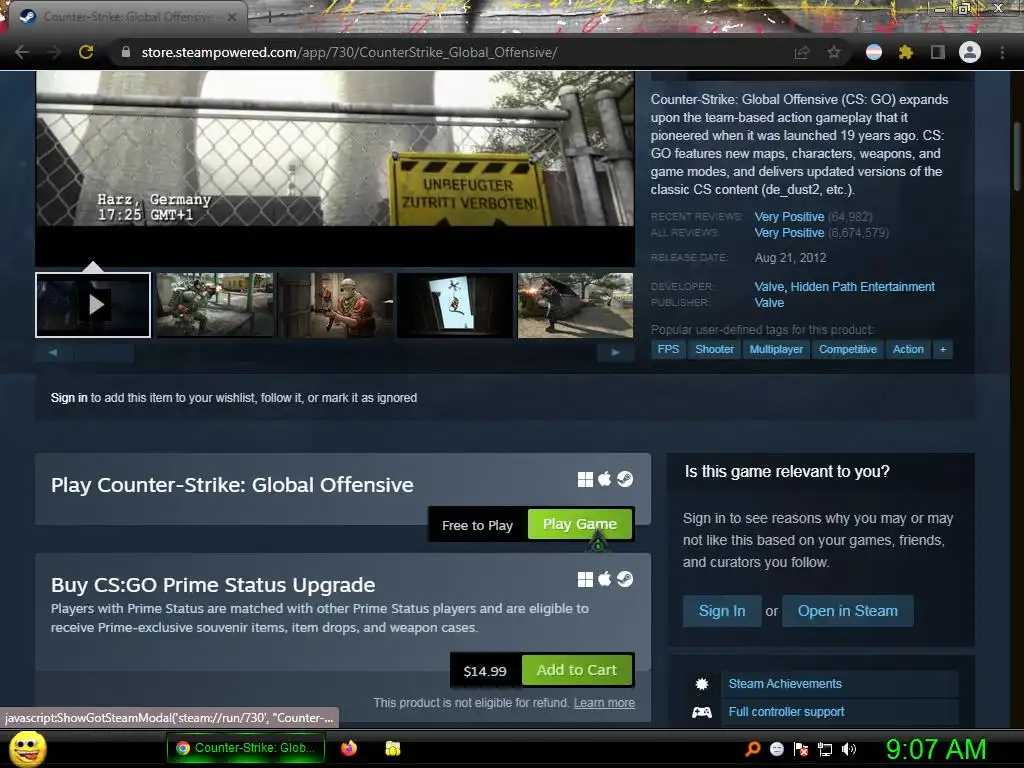Open refund Learn more link
This screenshot has width=1024, height=768.
(x=604, y=703)
